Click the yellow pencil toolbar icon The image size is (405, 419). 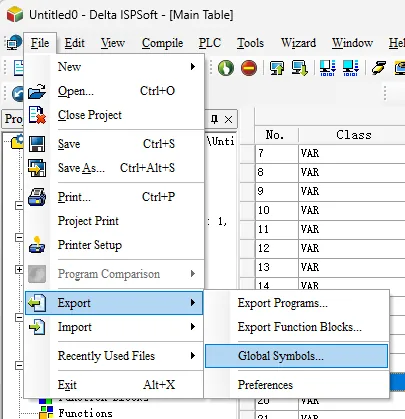tap(379, 68)
